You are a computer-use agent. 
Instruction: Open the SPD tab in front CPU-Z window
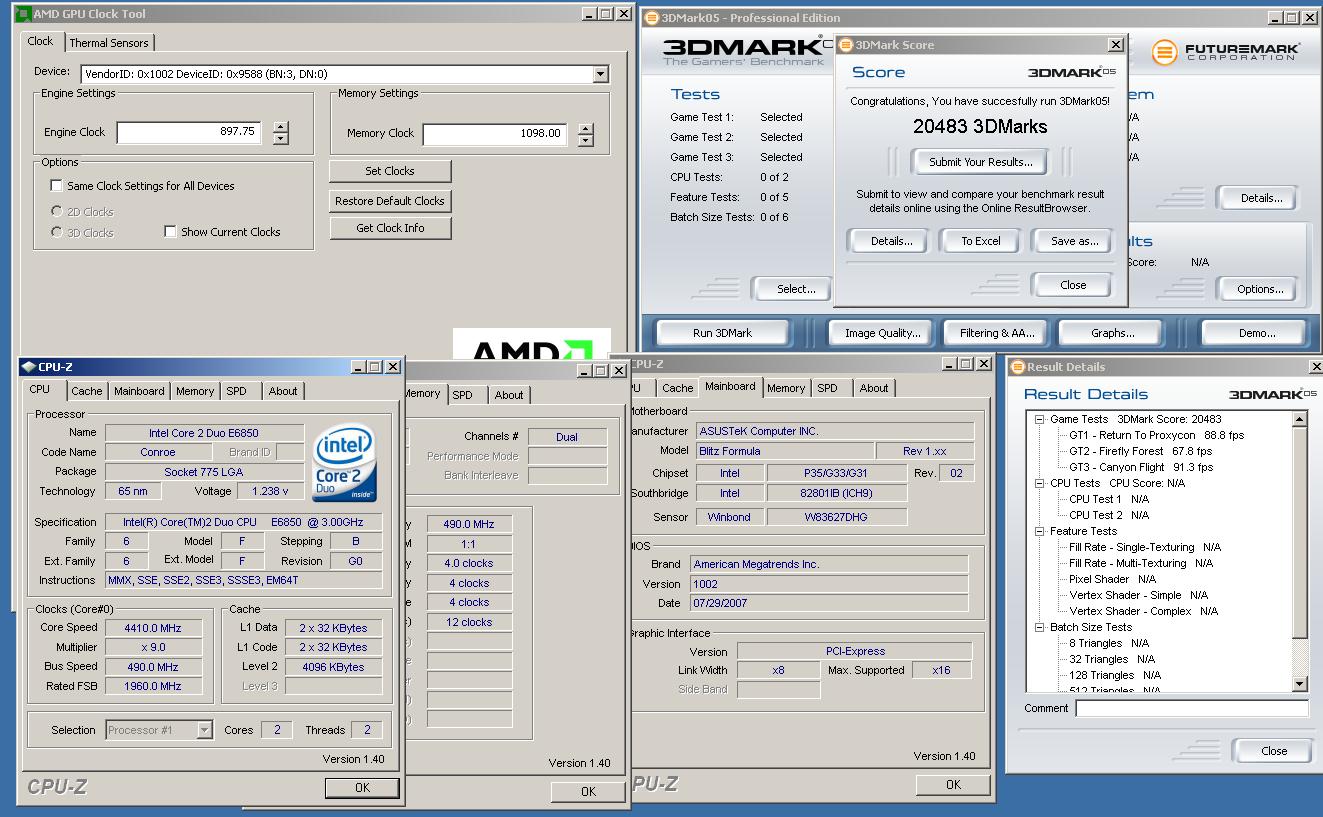[236, 391]
